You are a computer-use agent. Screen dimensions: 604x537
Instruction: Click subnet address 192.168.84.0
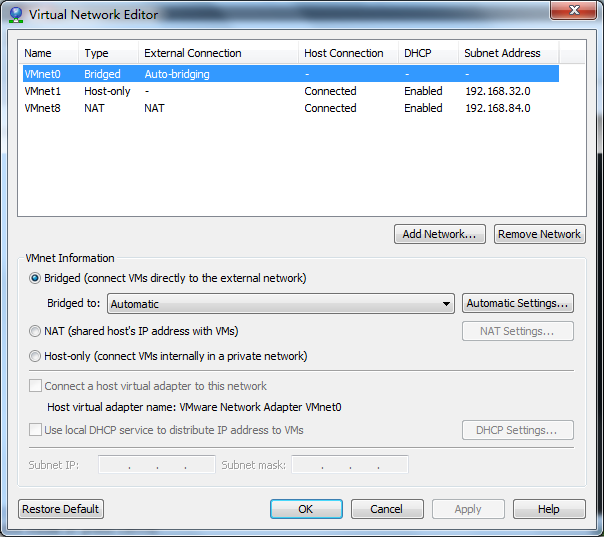498,108
